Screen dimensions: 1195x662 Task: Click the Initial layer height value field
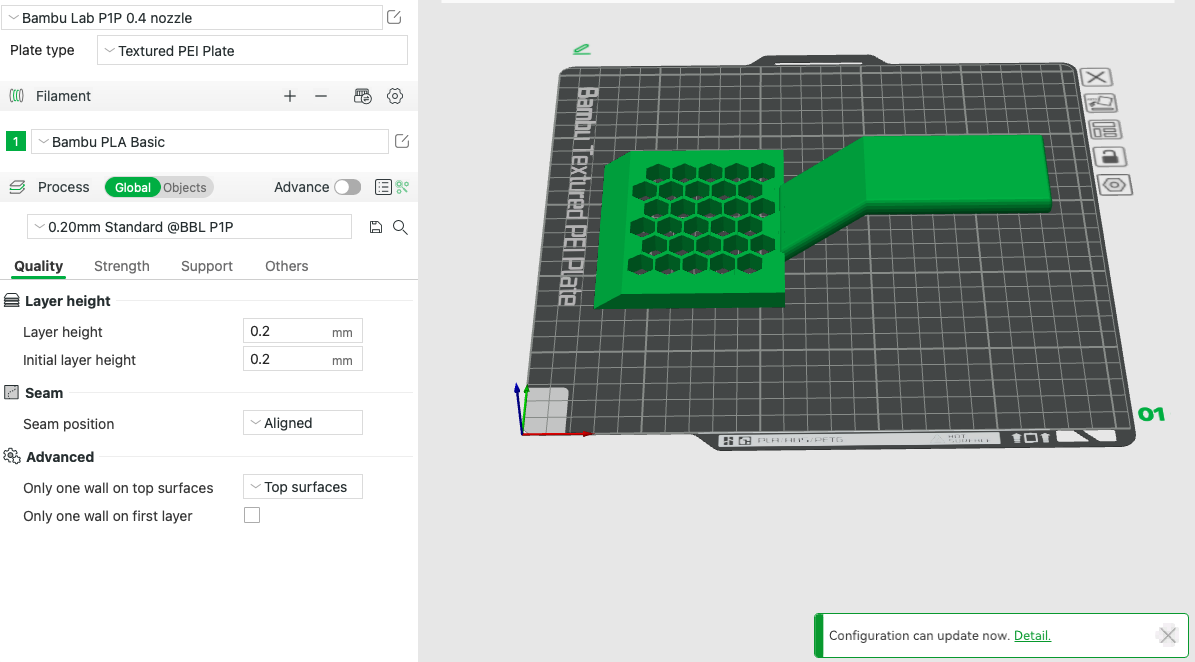click(303, 360)
